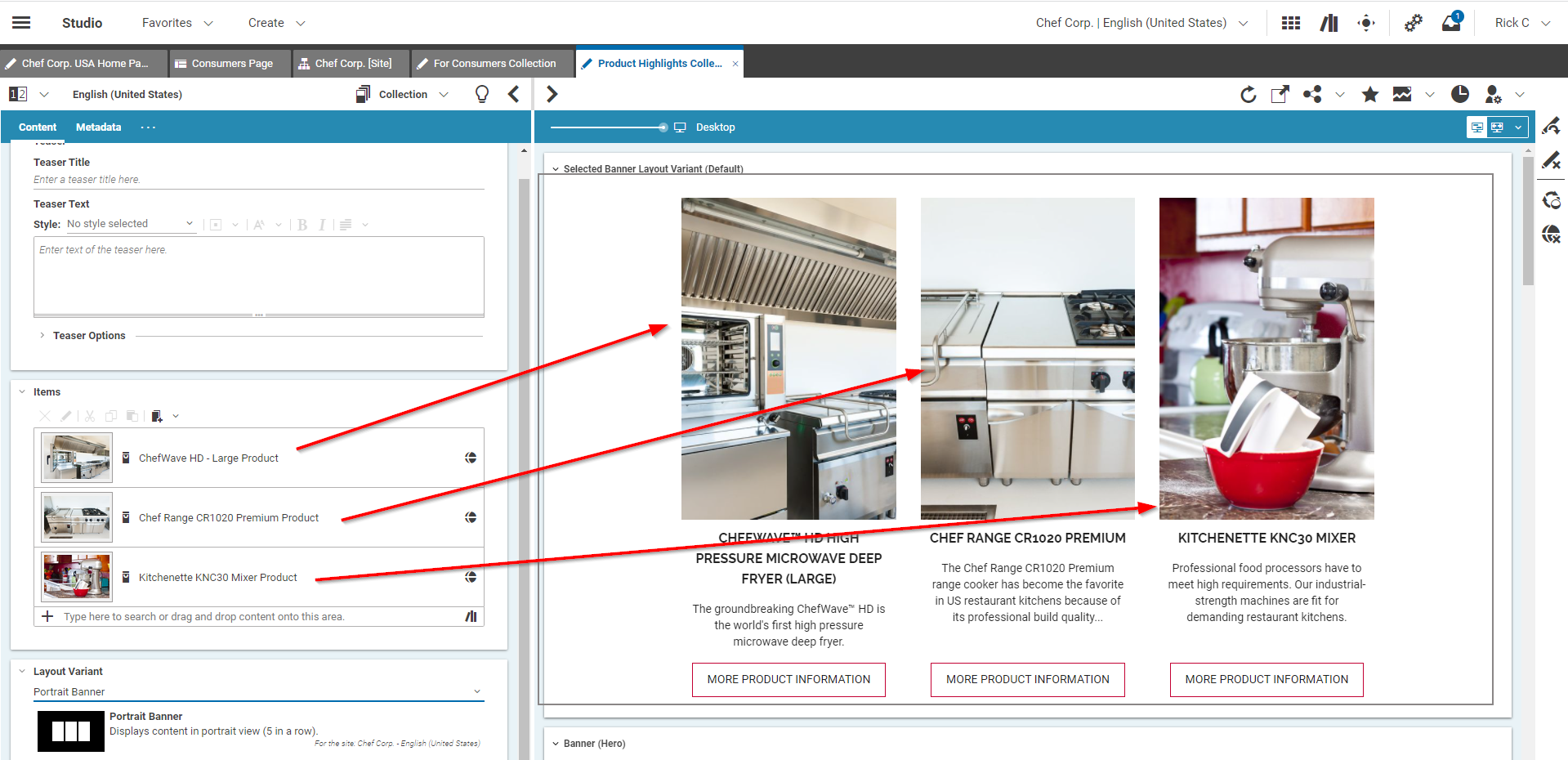Open library from the Items search field icon

coord(471,616)
